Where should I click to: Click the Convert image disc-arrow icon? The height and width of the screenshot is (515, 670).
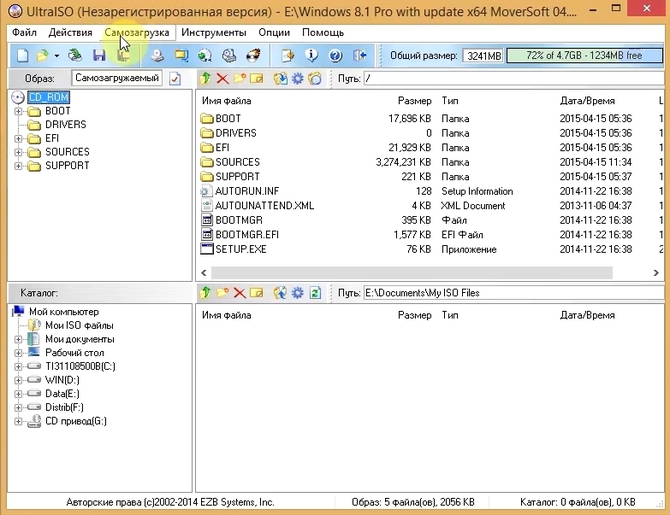[205, 56]
